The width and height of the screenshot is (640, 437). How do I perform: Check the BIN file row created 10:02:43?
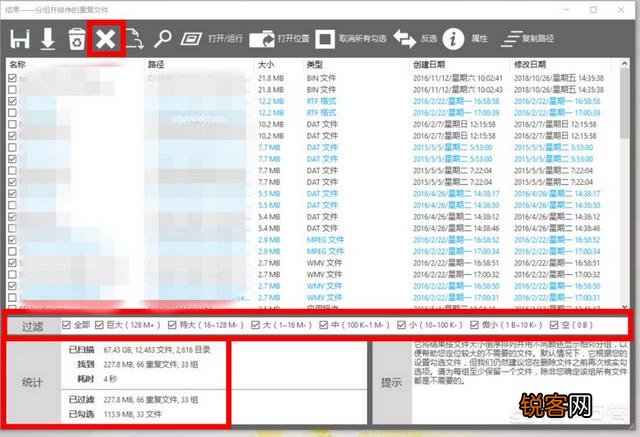(12, 89)
